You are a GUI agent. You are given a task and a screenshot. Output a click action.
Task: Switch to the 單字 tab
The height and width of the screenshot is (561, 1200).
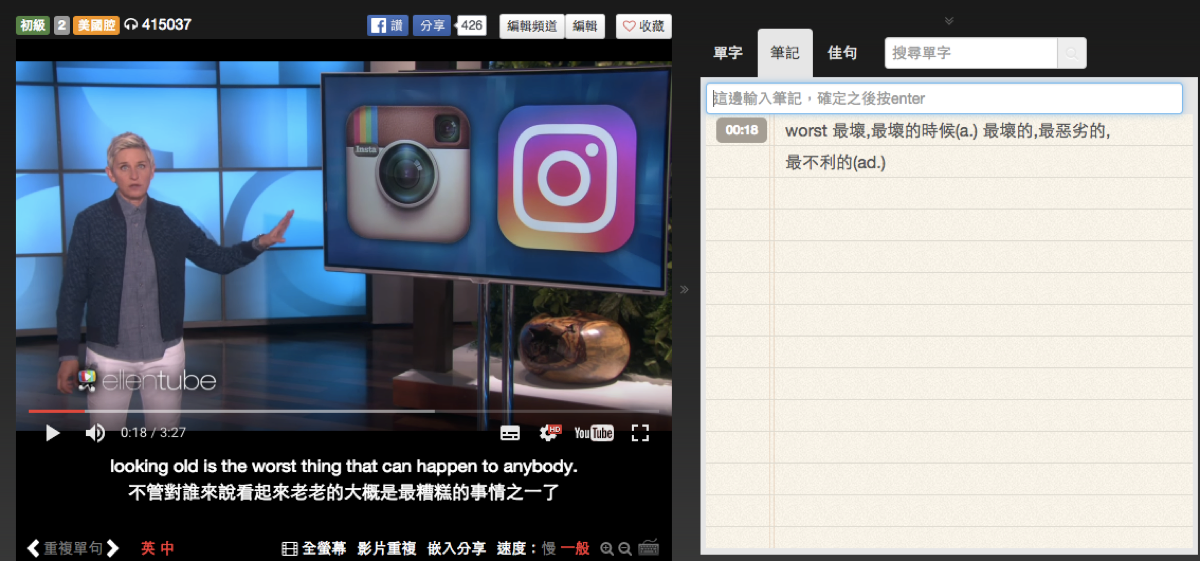coord(728,53)
